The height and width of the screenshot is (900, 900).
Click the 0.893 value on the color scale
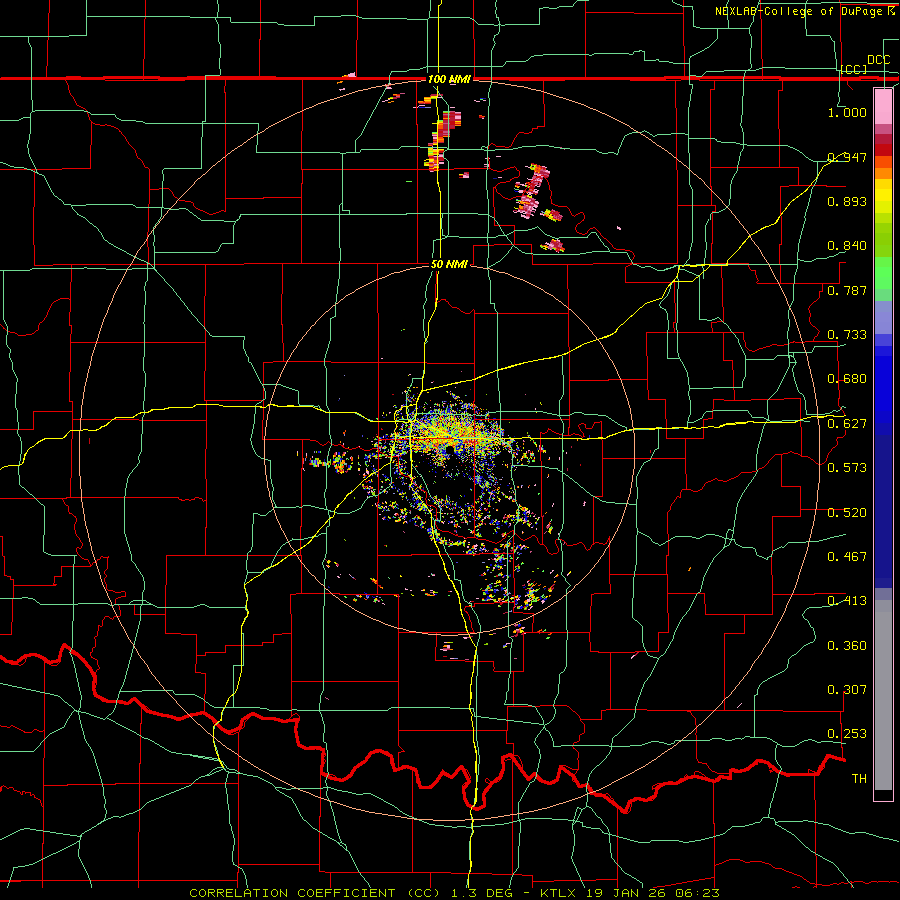pos(847,201)
